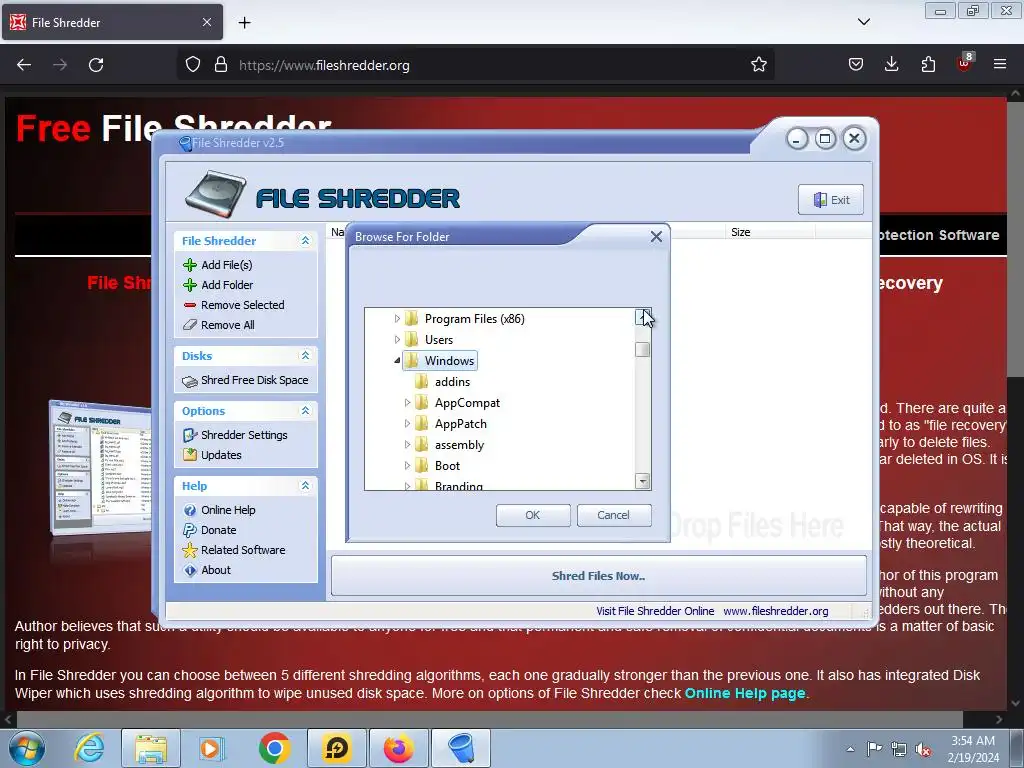Click the Remove All eraser icon
This screenshot has width=1024, height=768.
click(190, 325)
